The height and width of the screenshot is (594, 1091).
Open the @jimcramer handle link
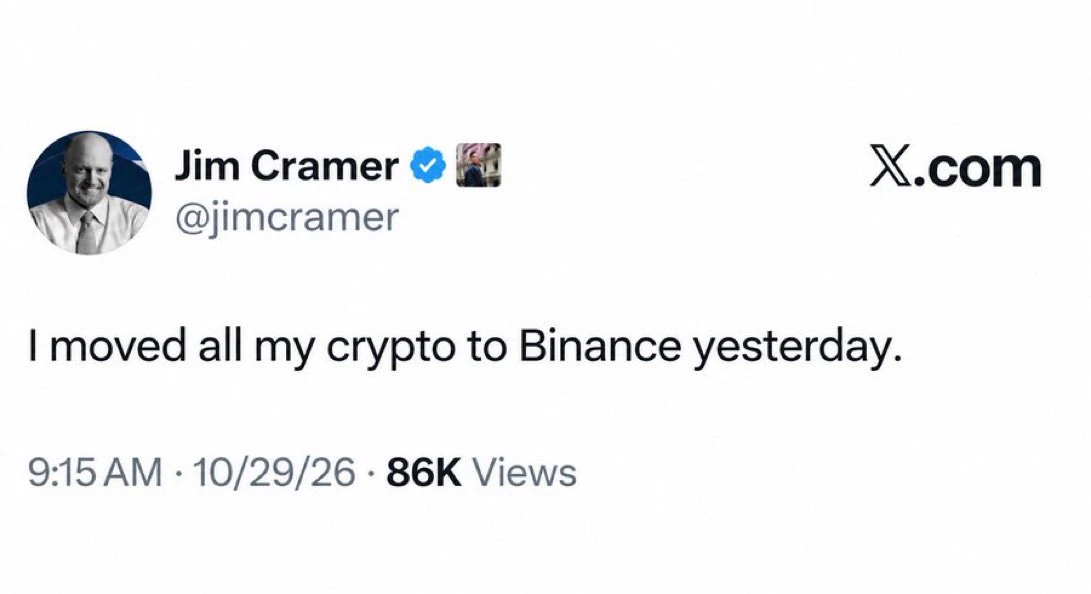point(287,217)
